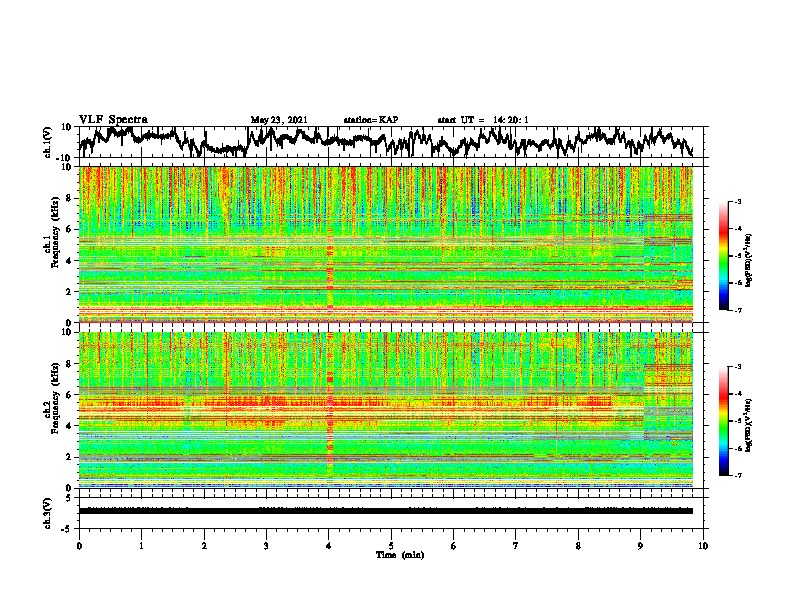Click the ch.2 spectrogram color scale bar
Viewport: 792px width, 612px height.
tap(724, 421)
